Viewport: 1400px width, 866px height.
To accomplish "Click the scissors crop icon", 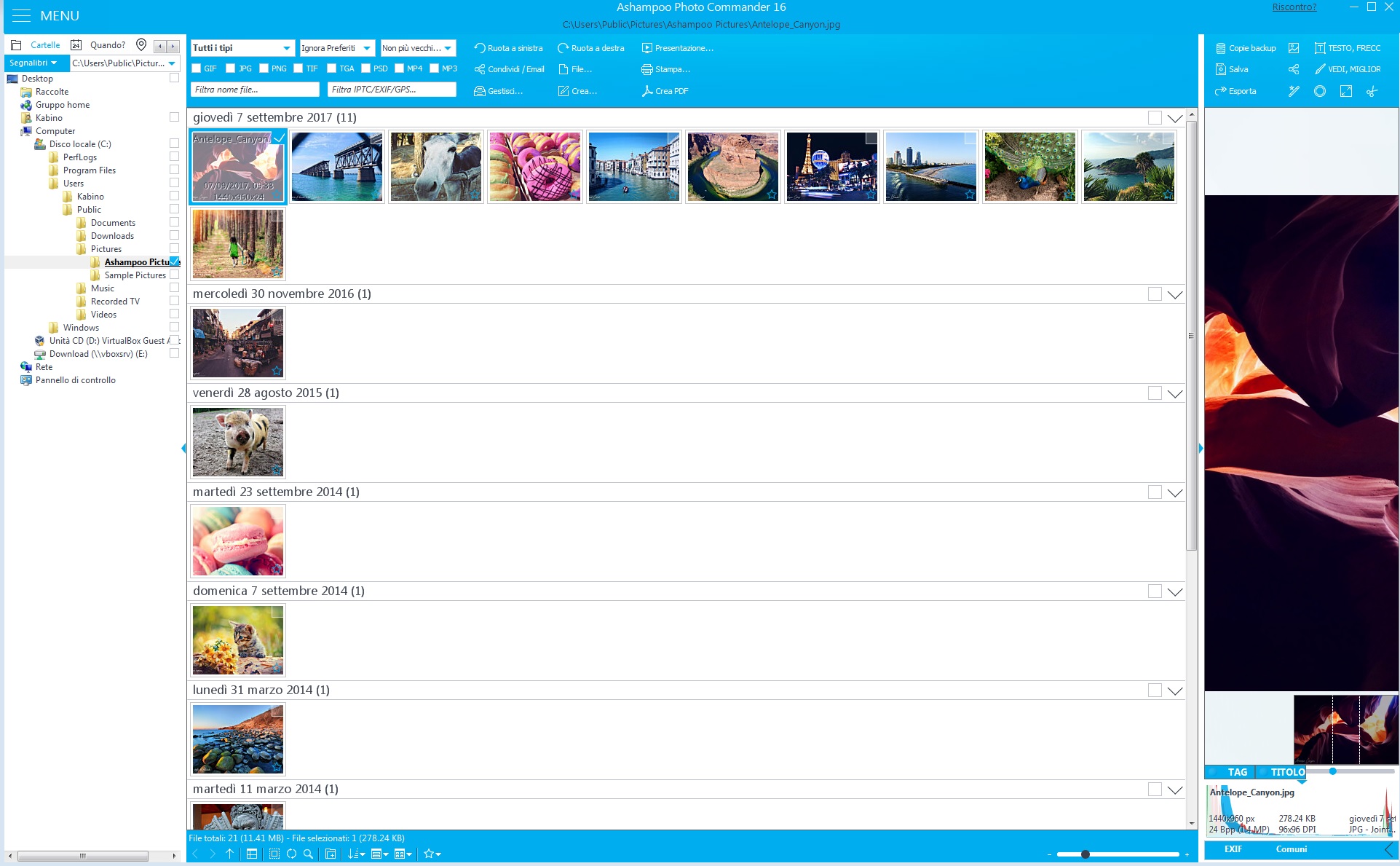I will point(1372,91).
